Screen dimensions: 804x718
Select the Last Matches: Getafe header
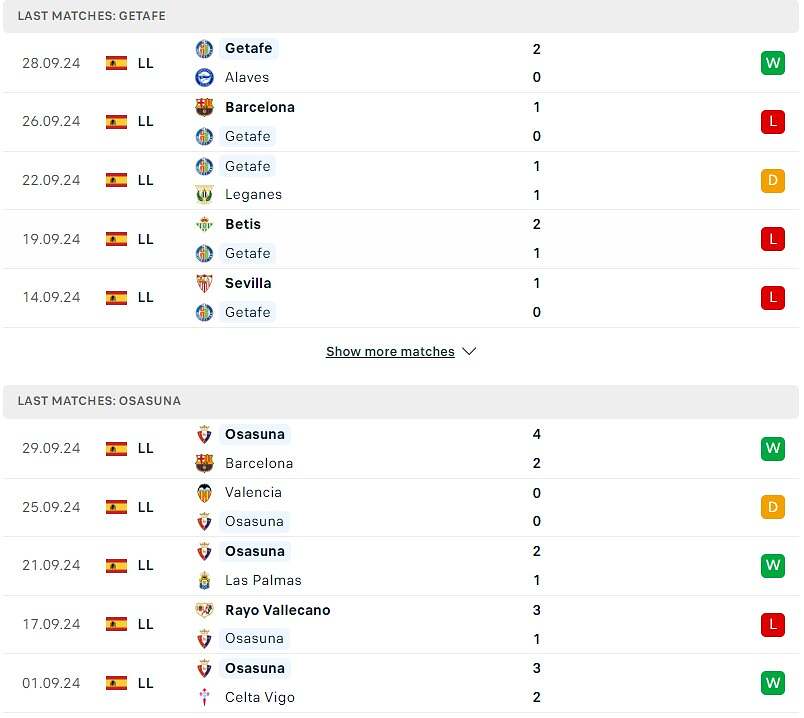pyautogui.click(x=92, y=16)
